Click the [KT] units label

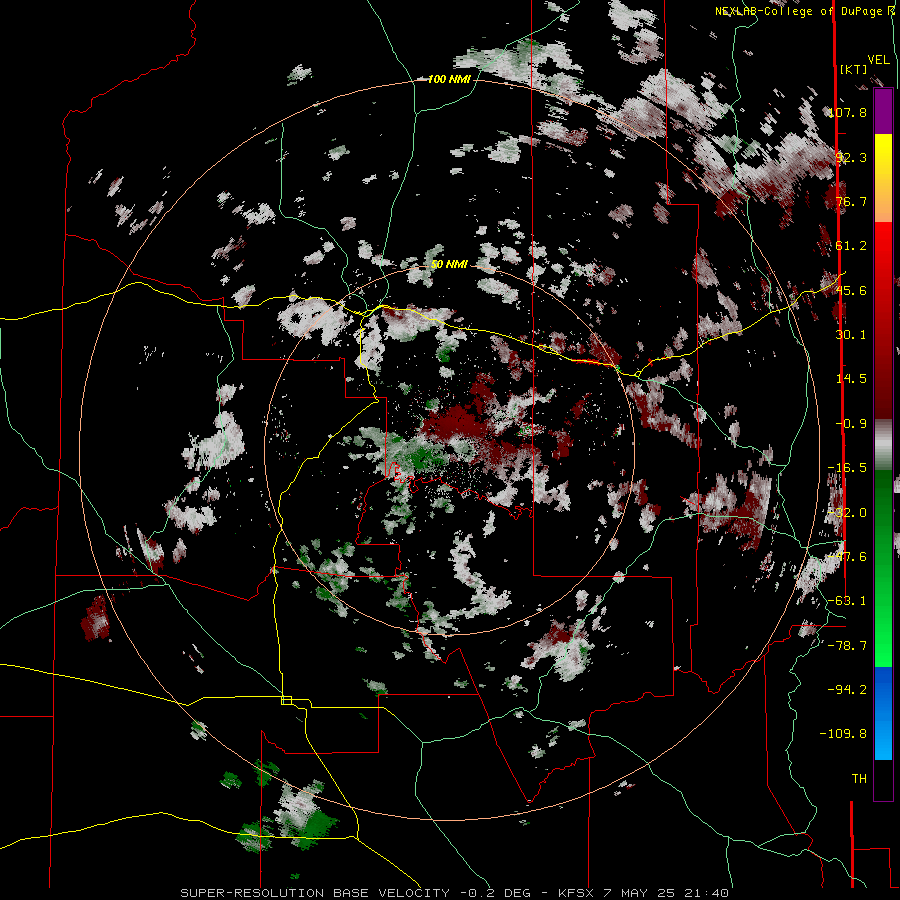[x=854, y=69]
